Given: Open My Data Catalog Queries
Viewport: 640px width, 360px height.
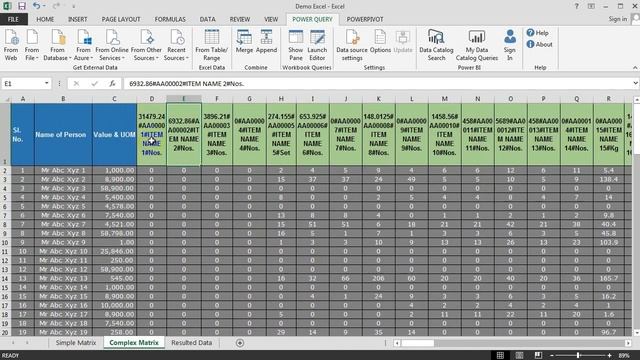Looking at the screenshot, I should (x=476, y=45).
